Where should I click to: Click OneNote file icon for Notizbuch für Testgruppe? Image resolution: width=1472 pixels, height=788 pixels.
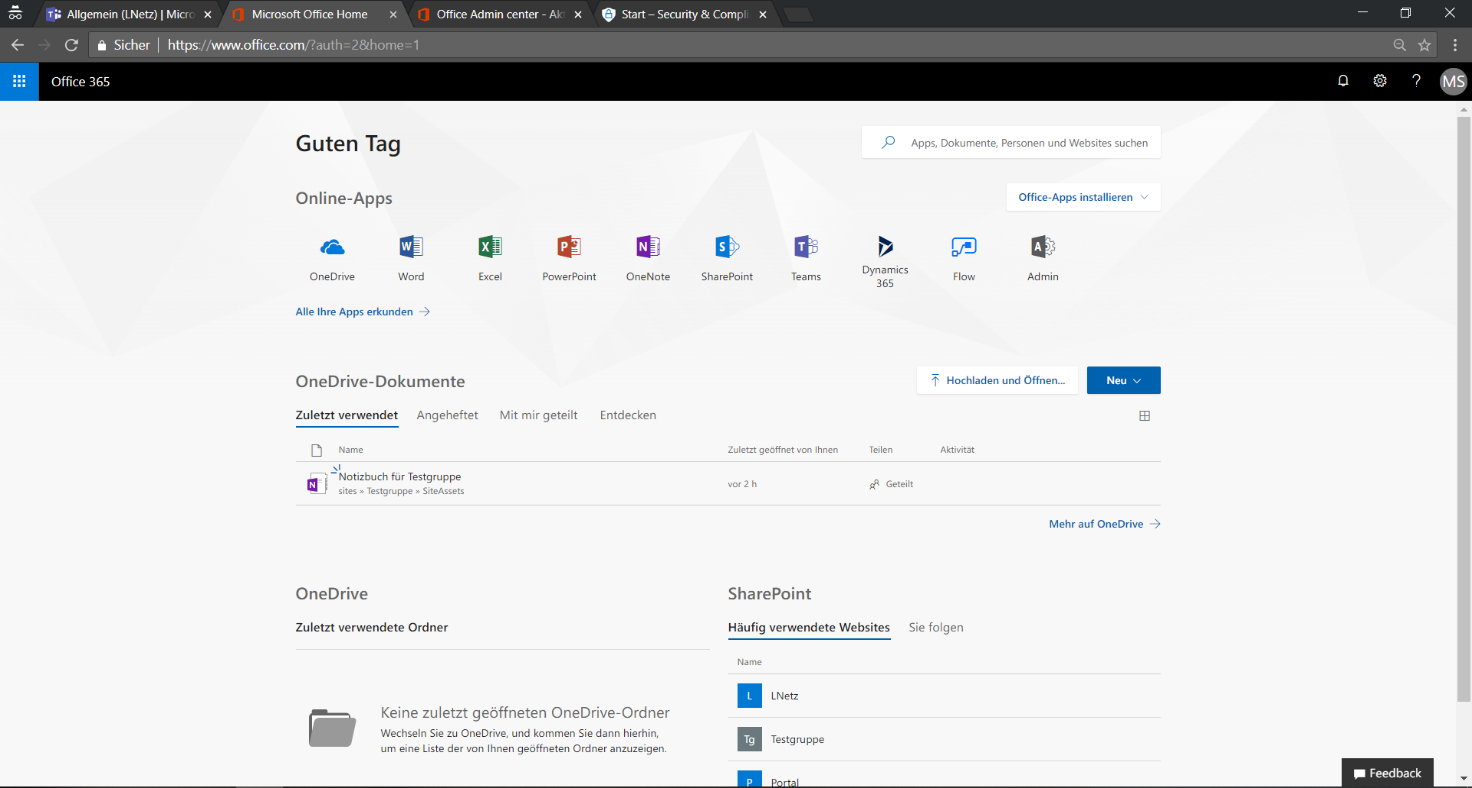pyautogui.click(x=317, y=483)
